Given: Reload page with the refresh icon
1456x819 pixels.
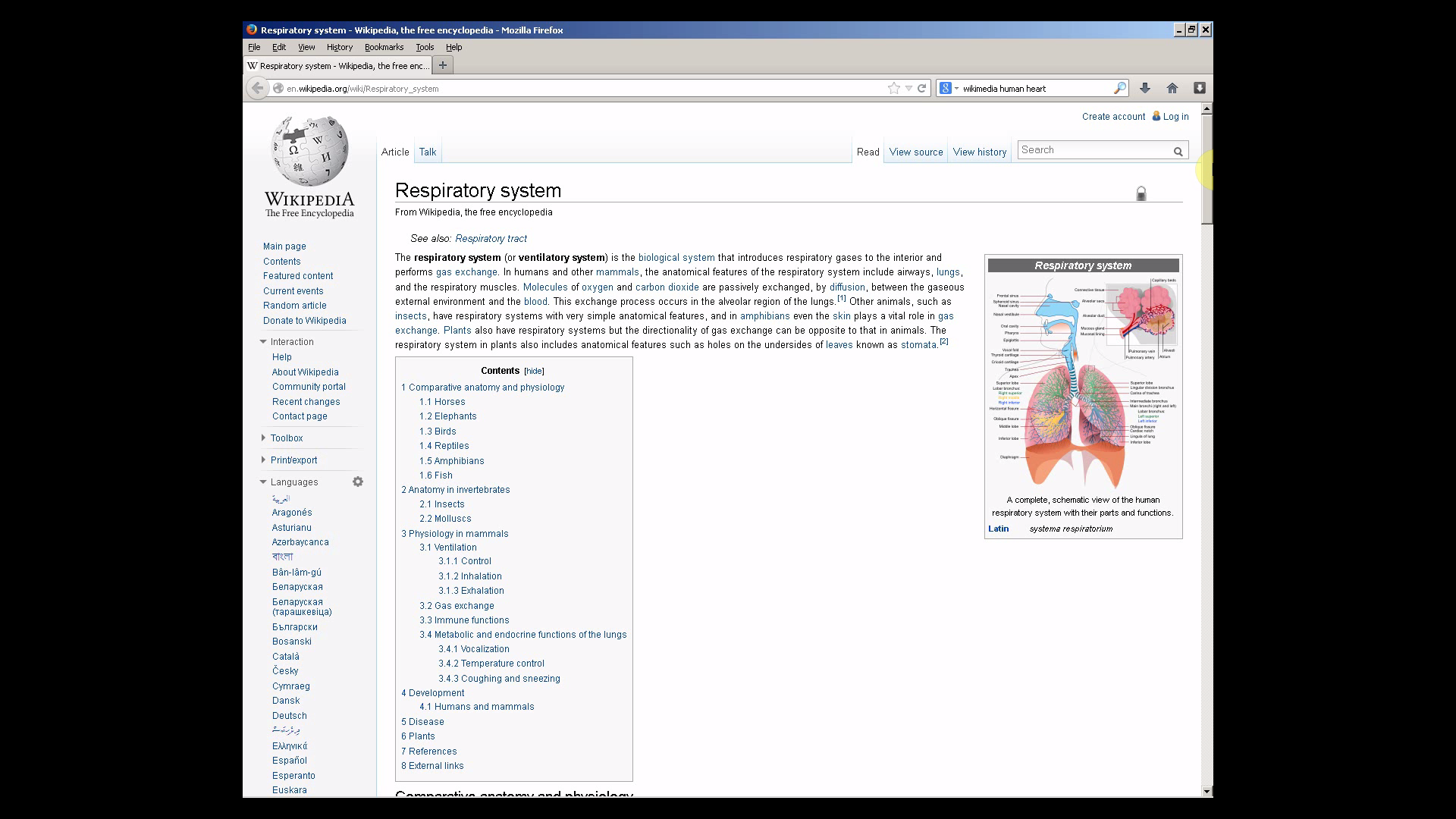Looking at the screenshot, I should click(x=922, y=88).
